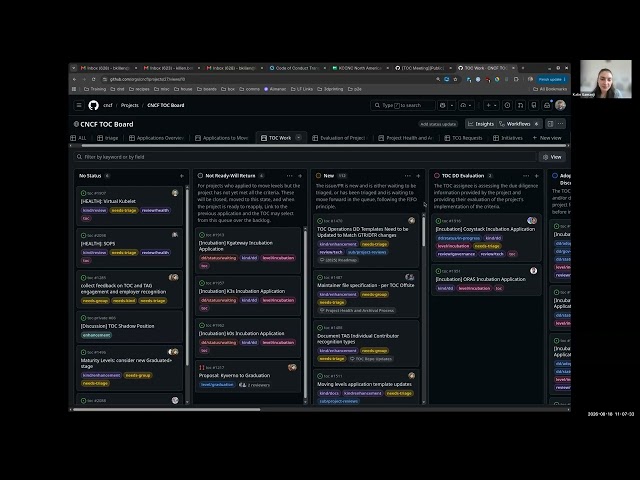640x480 pixels.
Task: Open Evaluation of Project view tab
Action: tap(340, 138)
